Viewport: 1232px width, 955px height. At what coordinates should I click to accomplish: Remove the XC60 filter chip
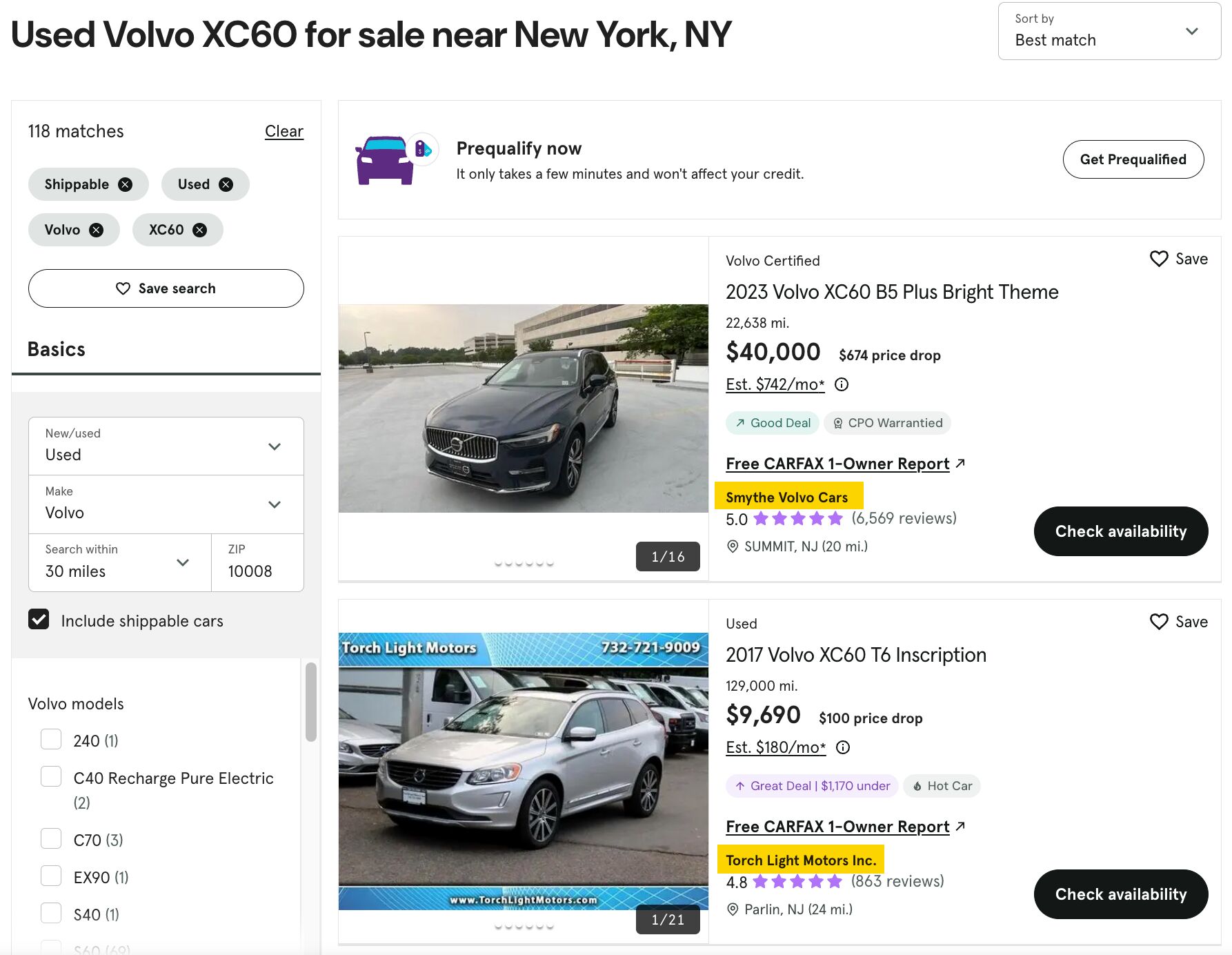[199, 230]
